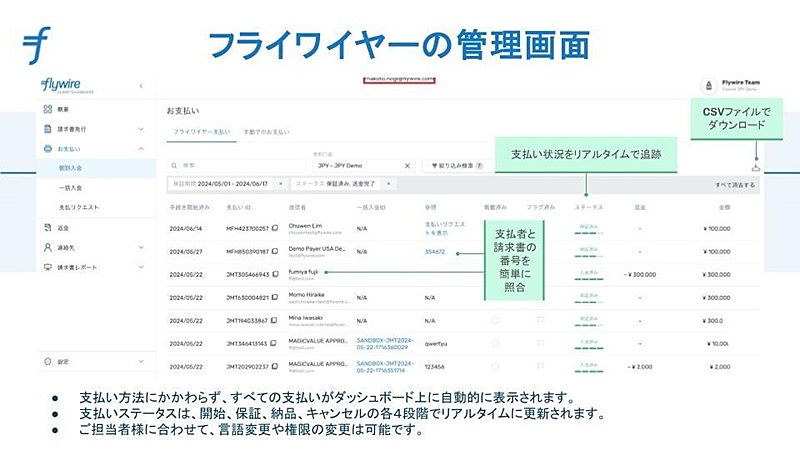The height and width of the screenshot is (450, 800).
Task: Collapse the お支払い menu chevron
Action: (x=141, y=149)
